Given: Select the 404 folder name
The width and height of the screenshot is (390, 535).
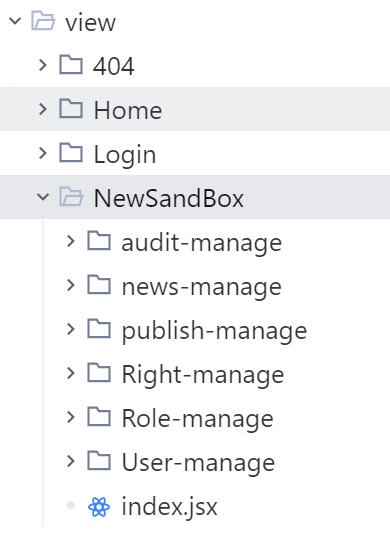Looking at the screenshot, I should [x=114, y=66].
